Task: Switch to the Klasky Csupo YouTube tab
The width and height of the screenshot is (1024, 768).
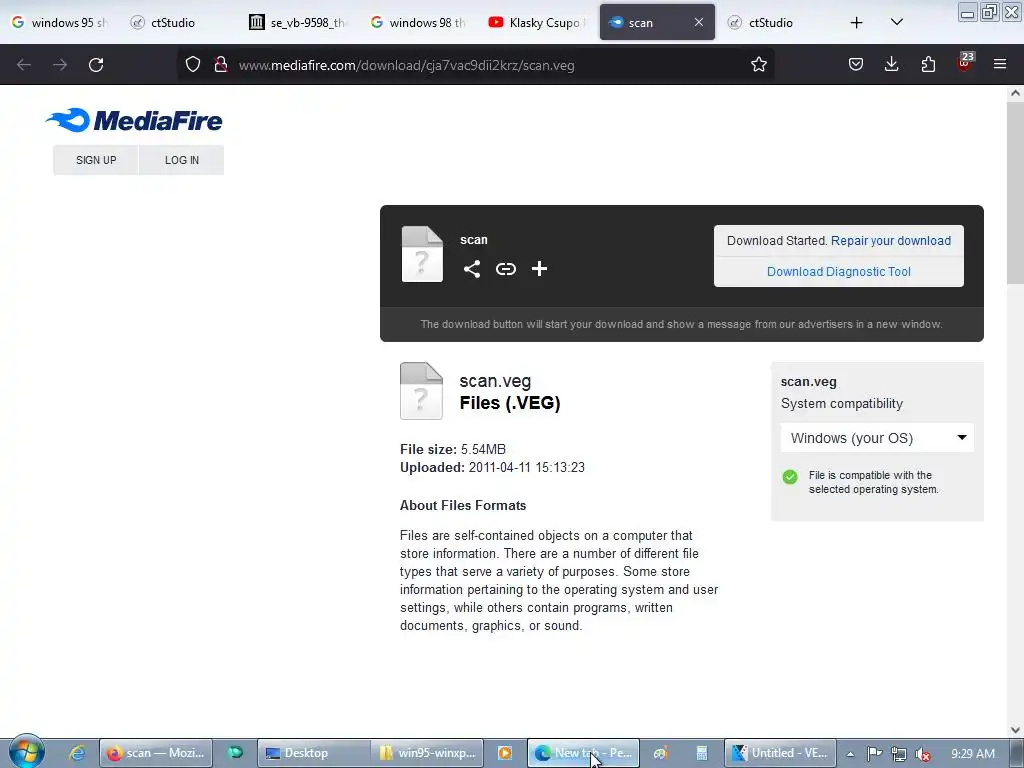Action: (x=537, y=22)
